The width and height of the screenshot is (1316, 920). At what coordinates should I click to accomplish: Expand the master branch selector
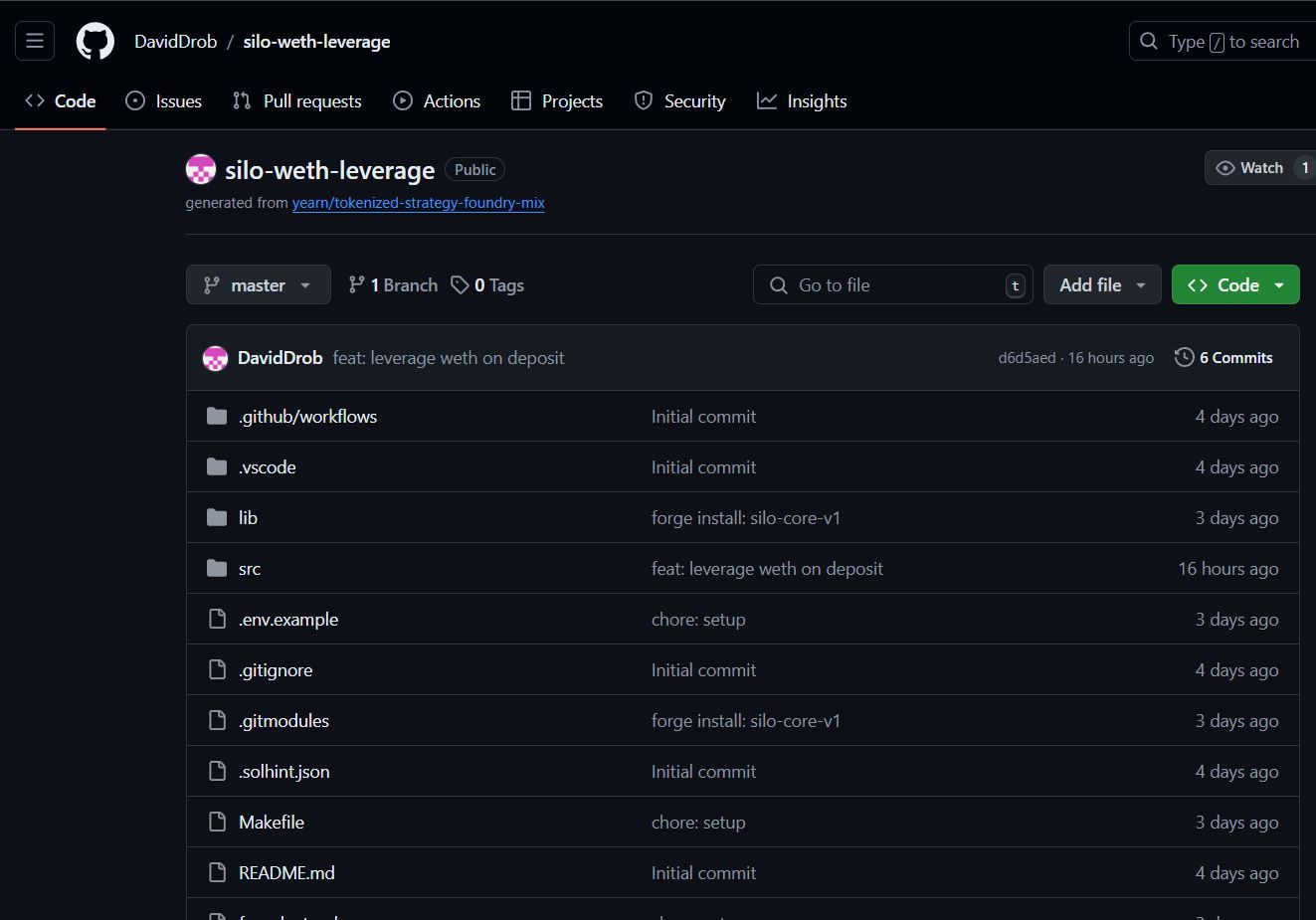[x=258, y=284]
